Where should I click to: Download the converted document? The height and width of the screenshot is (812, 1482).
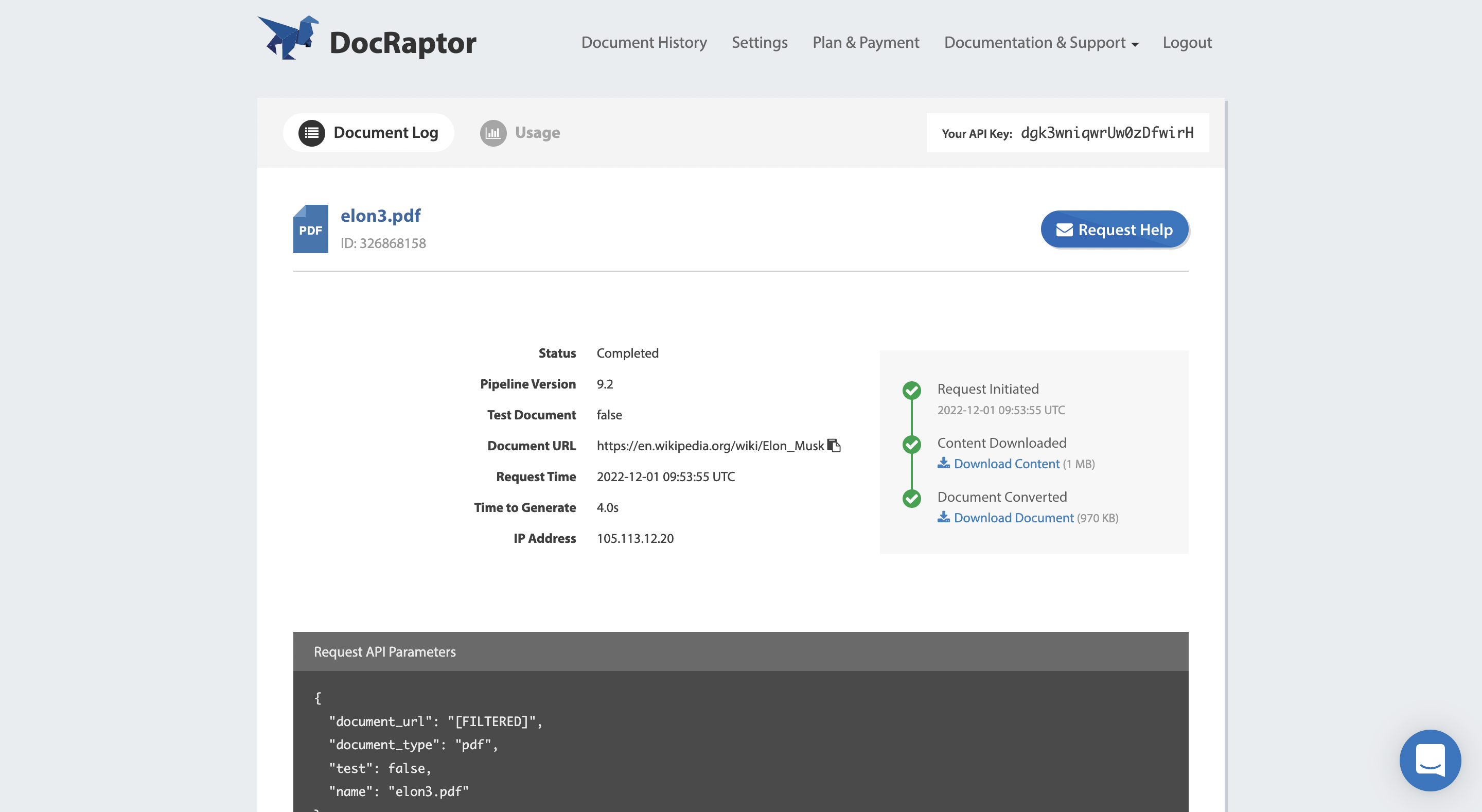click(x=1013, y=517)
